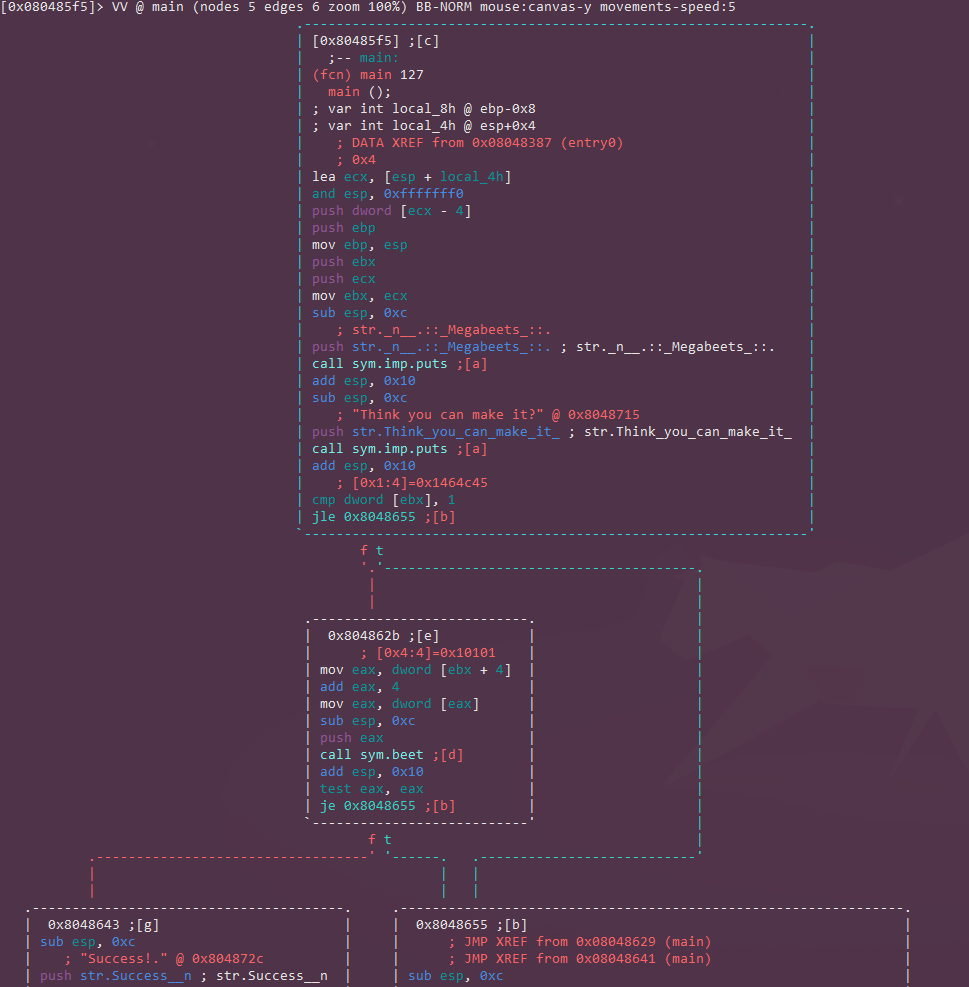Click the [0x080485f5]> prompt address
Image resolution: width=969 pixels, height=987 pixels.
pyautogui.click(x=52, y=7)
